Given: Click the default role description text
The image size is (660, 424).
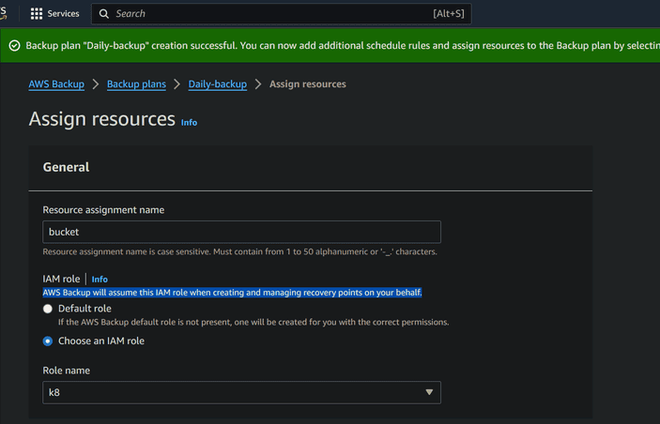Looking at the screenshot, I should [253, 322].
